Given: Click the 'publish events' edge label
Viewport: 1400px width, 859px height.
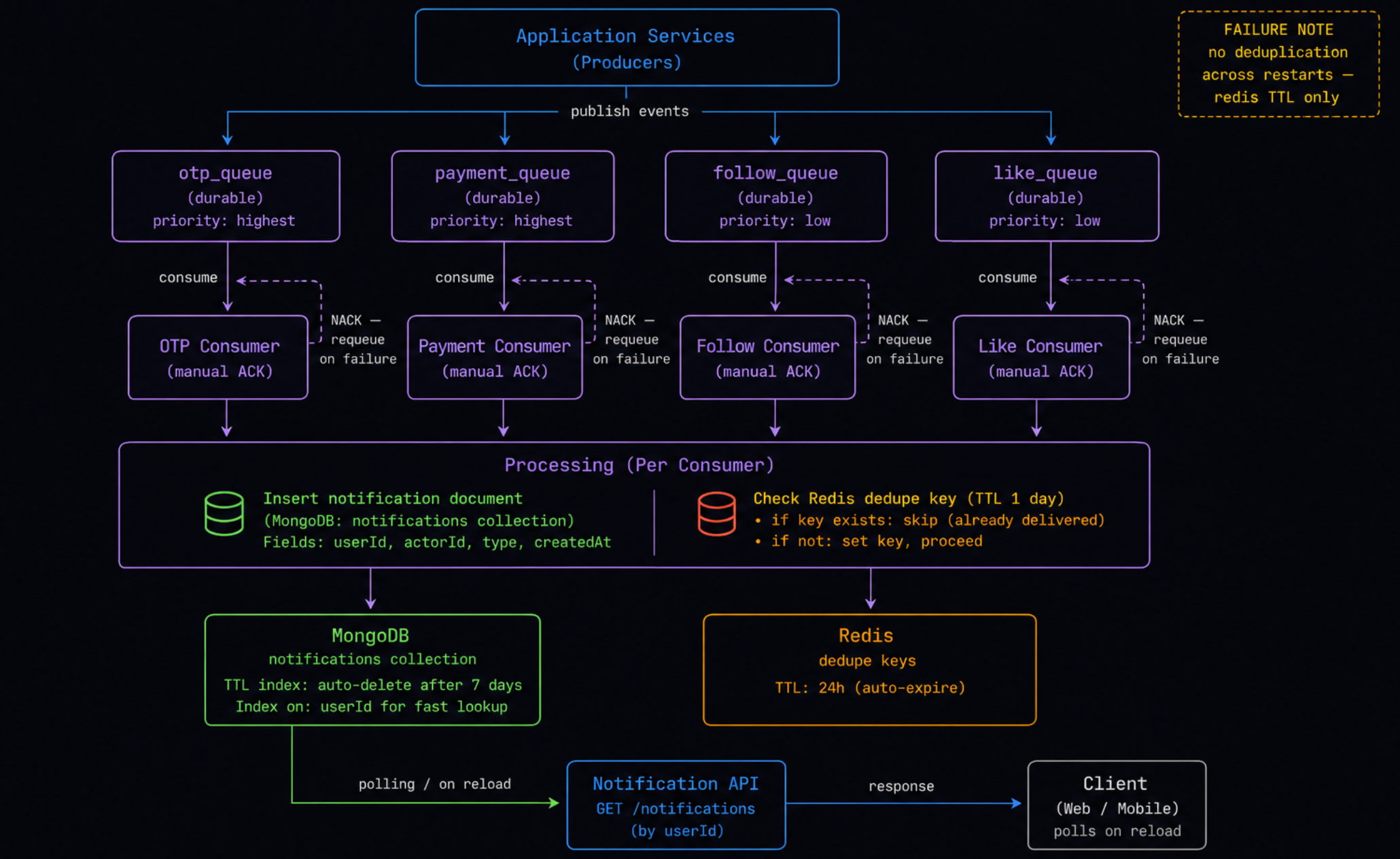Looking at the screenshot, I should click(629, 111).
